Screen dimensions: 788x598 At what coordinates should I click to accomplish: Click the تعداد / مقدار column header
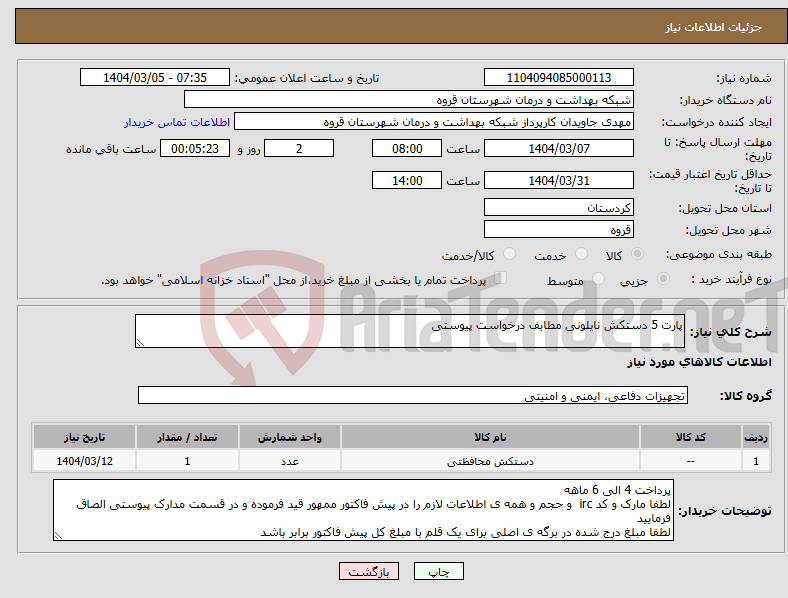point(187,437)
